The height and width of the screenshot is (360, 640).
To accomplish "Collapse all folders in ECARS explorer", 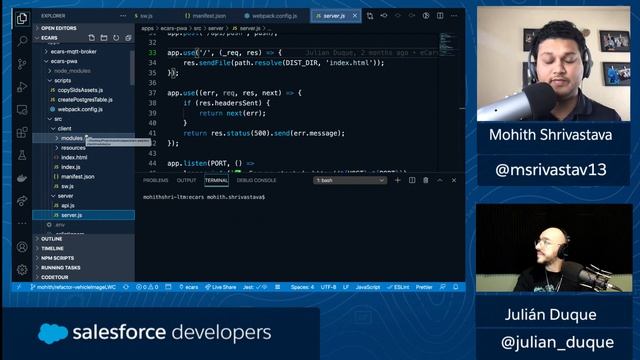I will tap(128, 38).
